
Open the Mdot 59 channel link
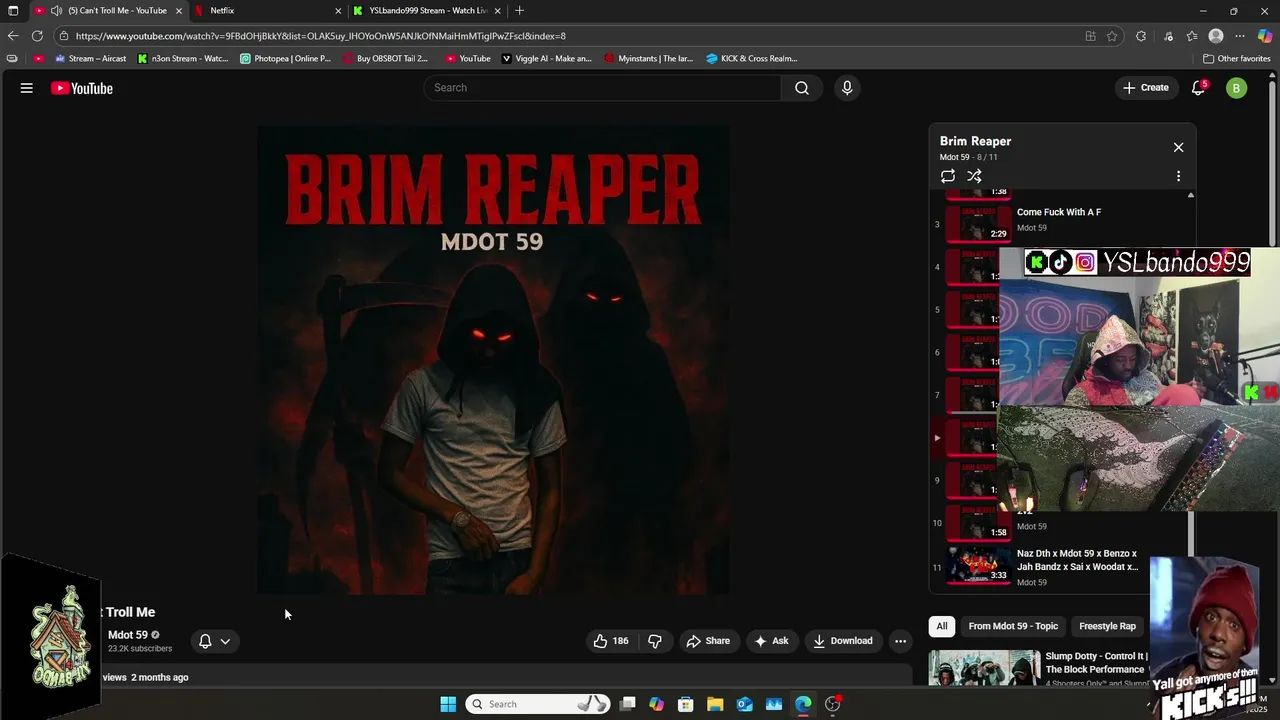pyautogui.click(x=128, y=635)
